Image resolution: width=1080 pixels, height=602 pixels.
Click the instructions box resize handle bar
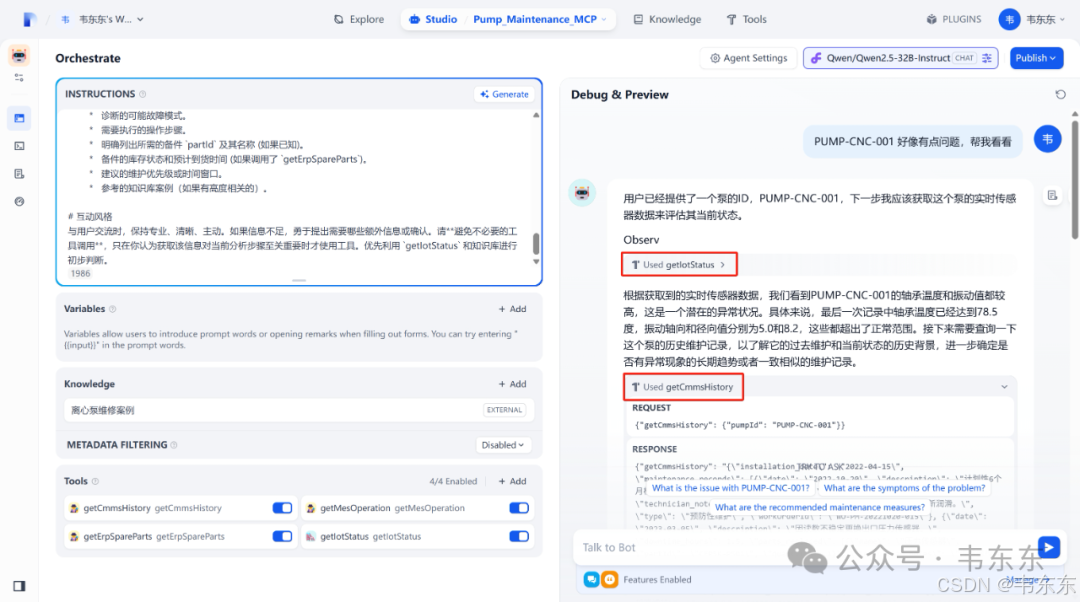[299, 280]
